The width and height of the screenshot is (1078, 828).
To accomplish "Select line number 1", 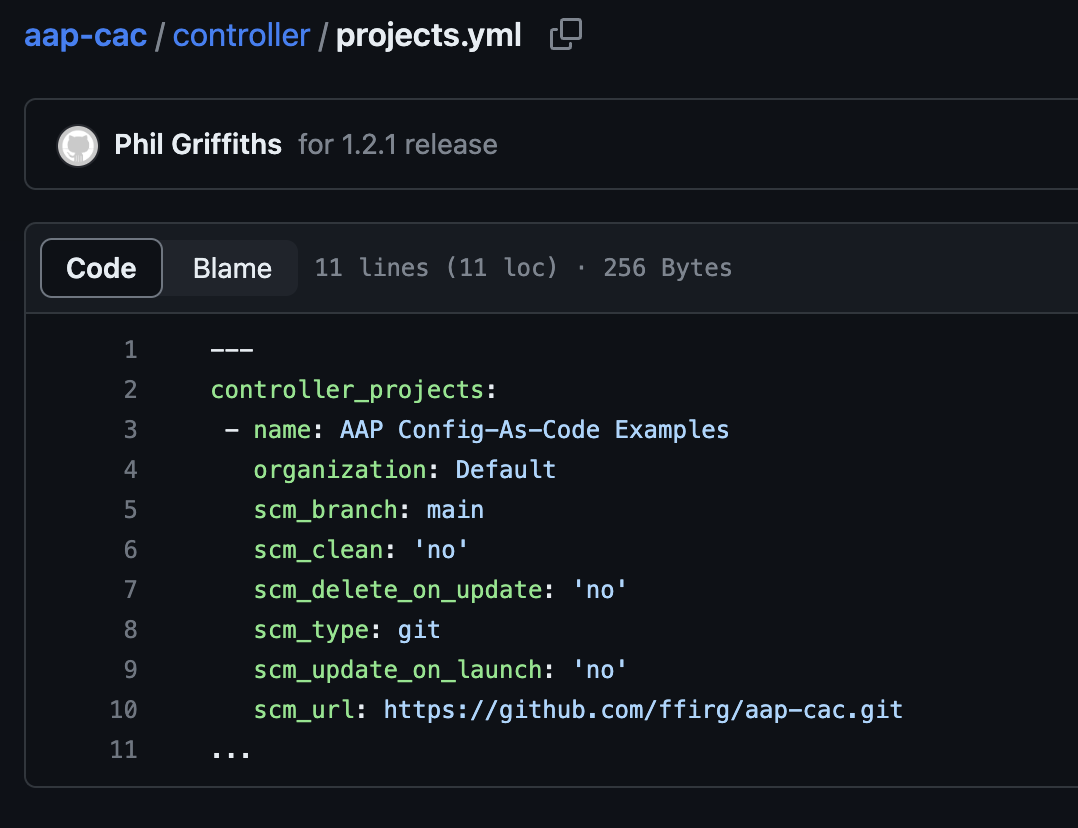I will point(131,350).
